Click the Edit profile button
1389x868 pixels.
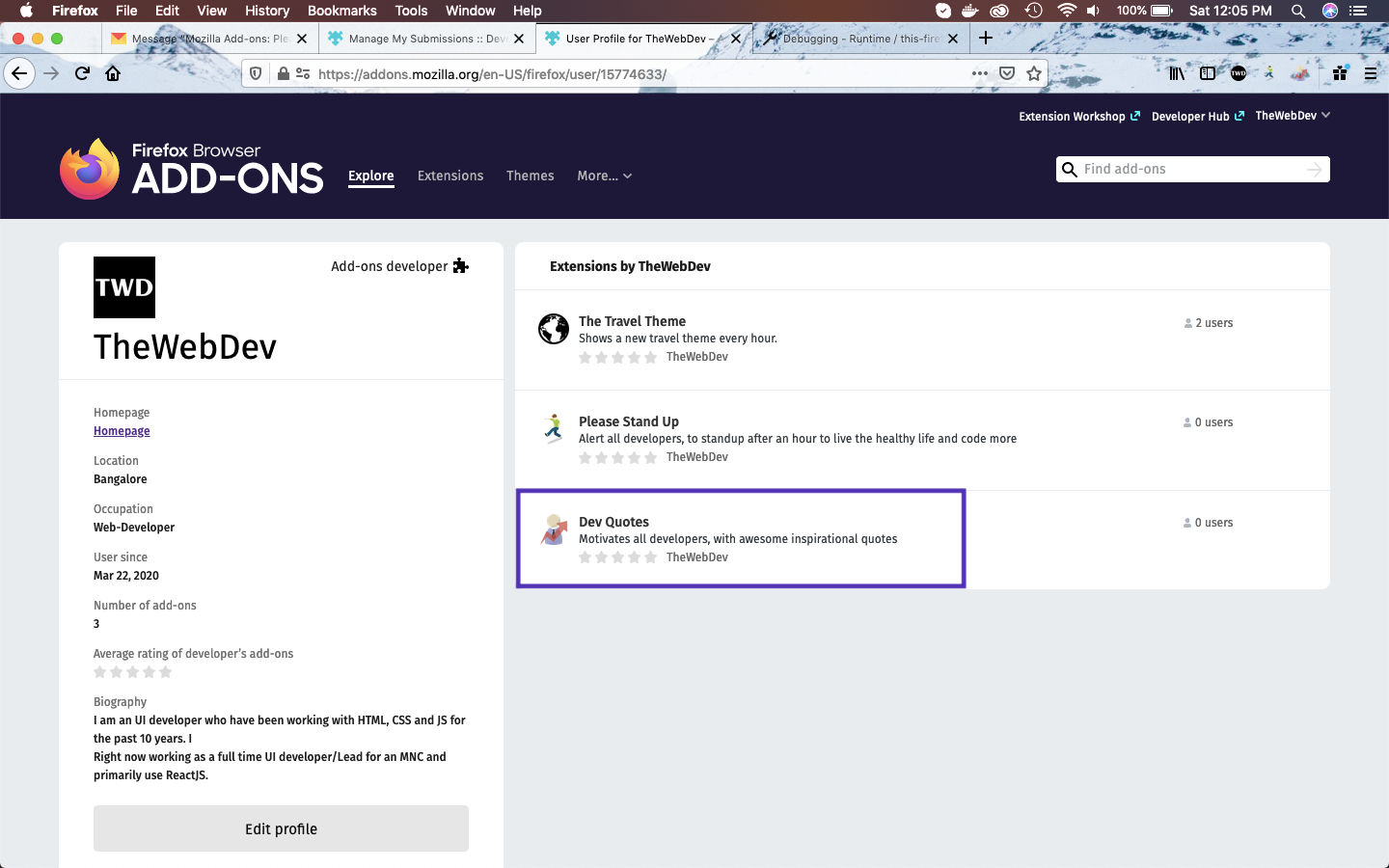pos(281,828)
